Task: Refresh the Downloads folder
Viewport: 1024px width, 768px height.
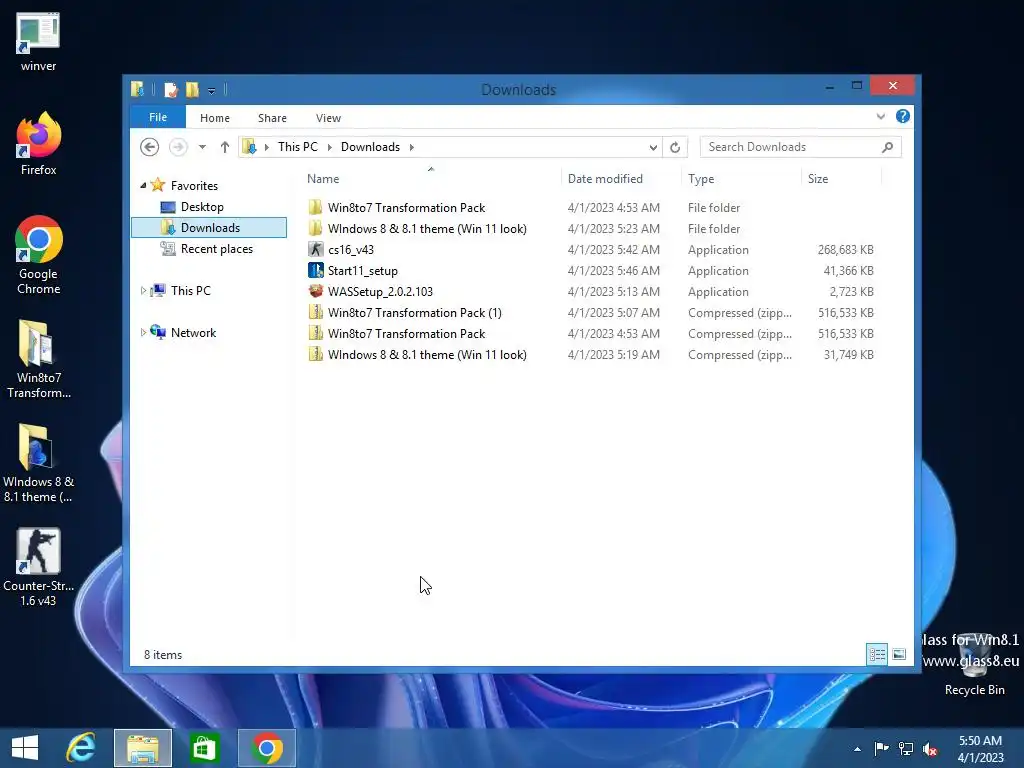Action: click(675, 147)
